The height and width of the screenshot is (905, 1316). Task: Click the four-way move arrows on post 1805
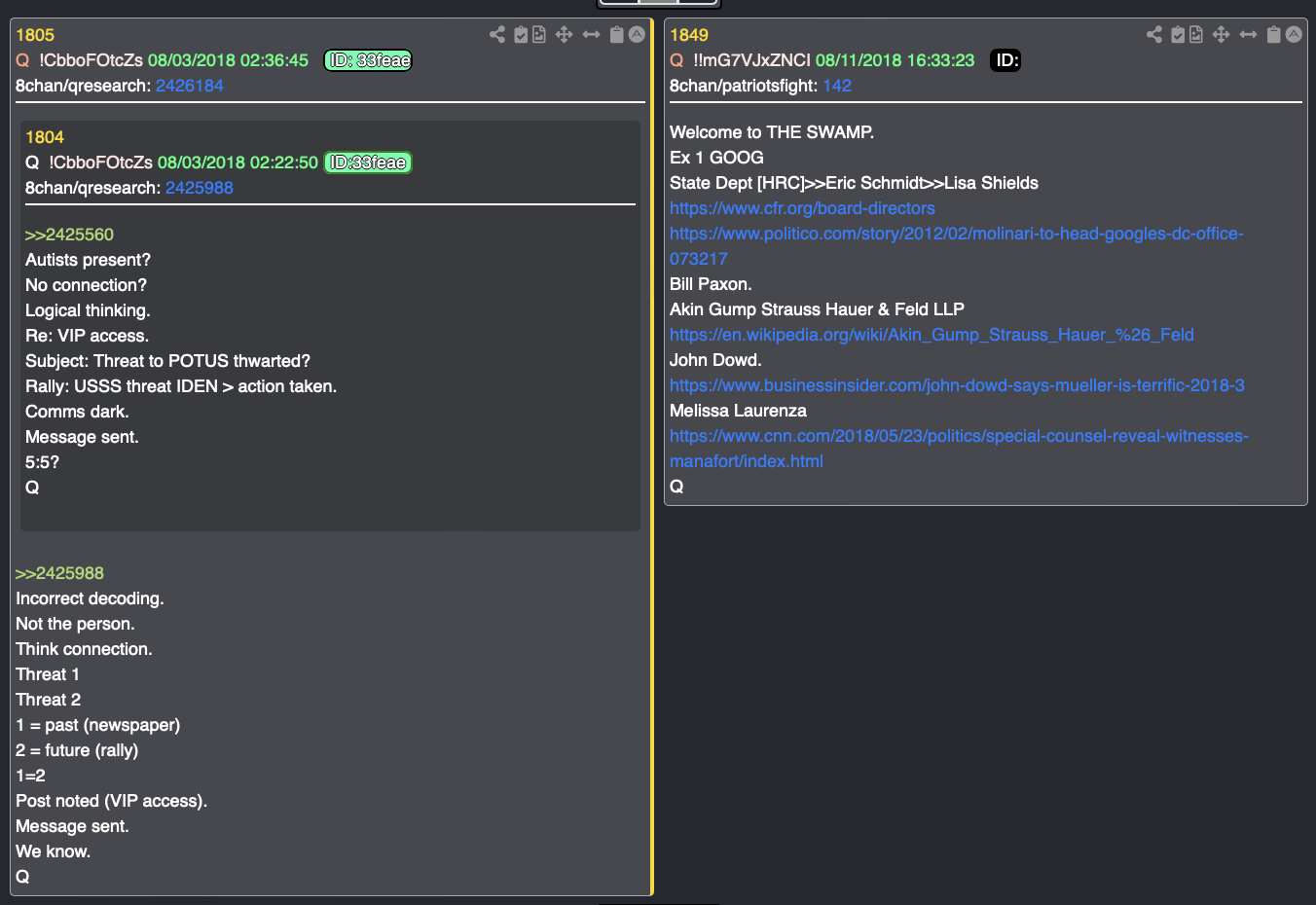pyautogui.click(x=564, y=35)
